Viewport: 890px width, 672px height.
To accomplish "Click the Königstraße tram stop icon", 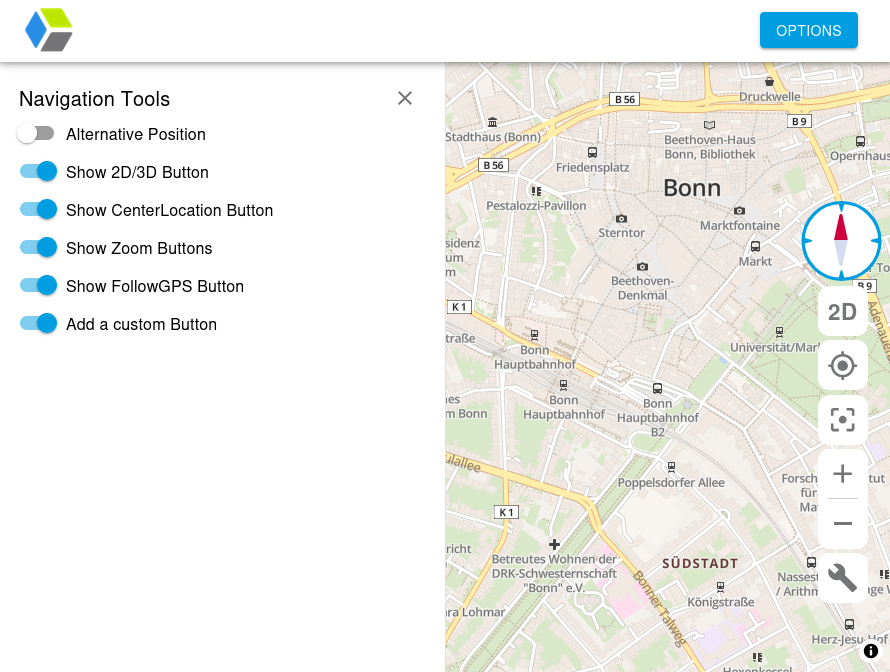I will pyautogui.click(x=720, y=586).
